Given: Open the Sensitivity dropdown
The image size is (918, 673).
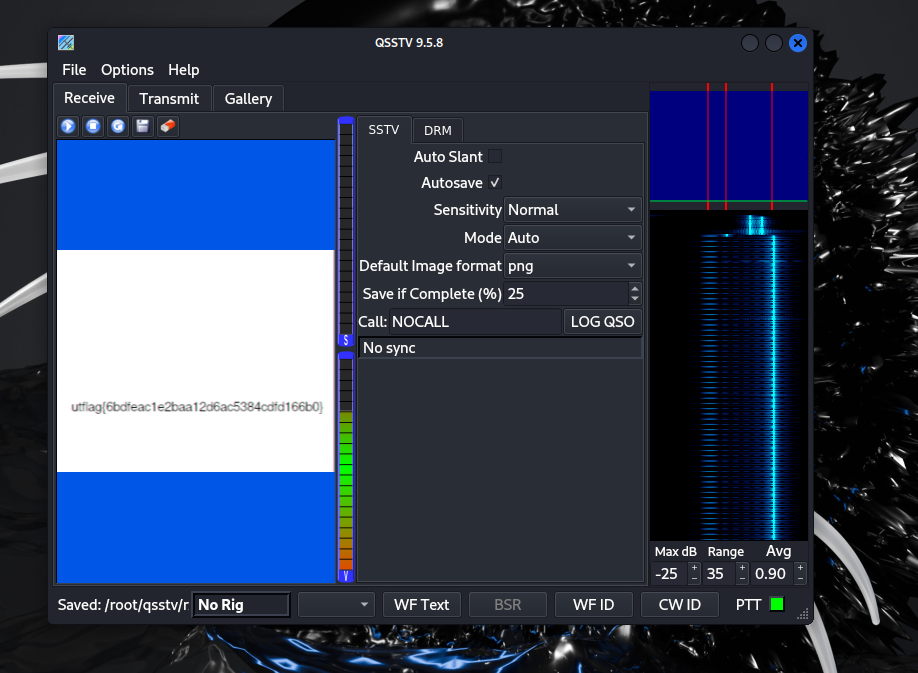Looking at the screenshot, I should coord(573,210).
